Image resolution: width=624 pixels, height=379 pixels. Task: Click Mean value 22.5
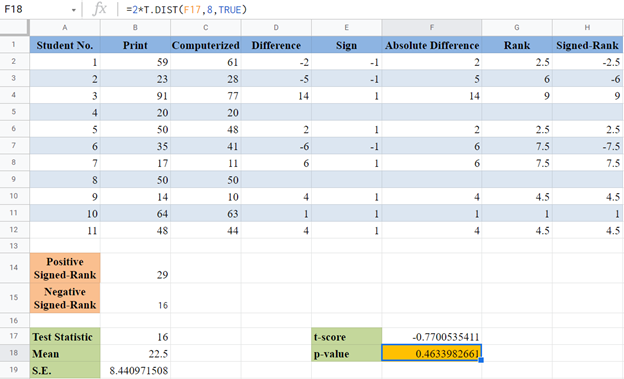point(135,353)
